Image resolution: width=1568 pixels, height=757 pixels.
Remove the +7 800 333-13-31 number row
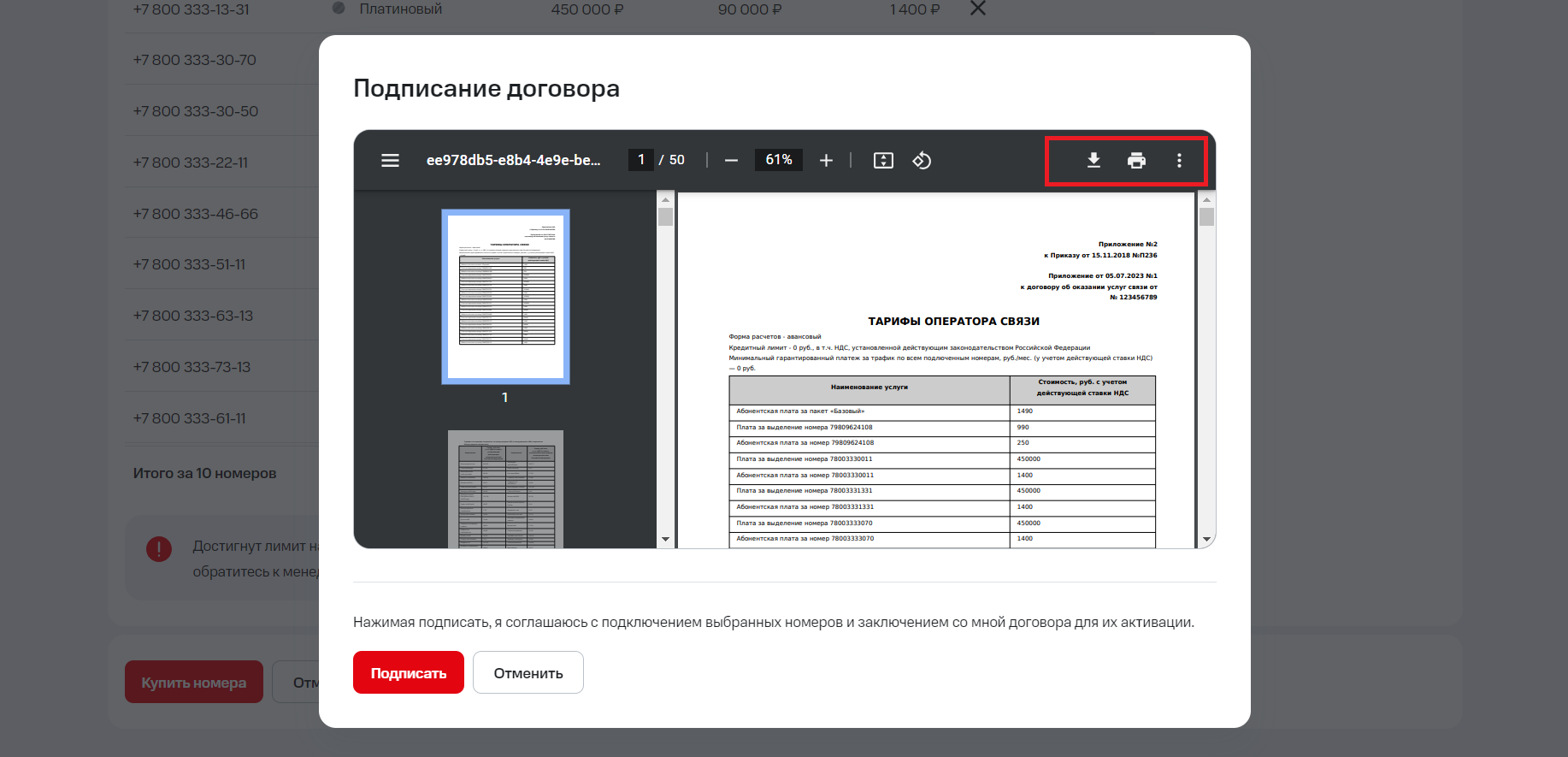coord(978,9)
